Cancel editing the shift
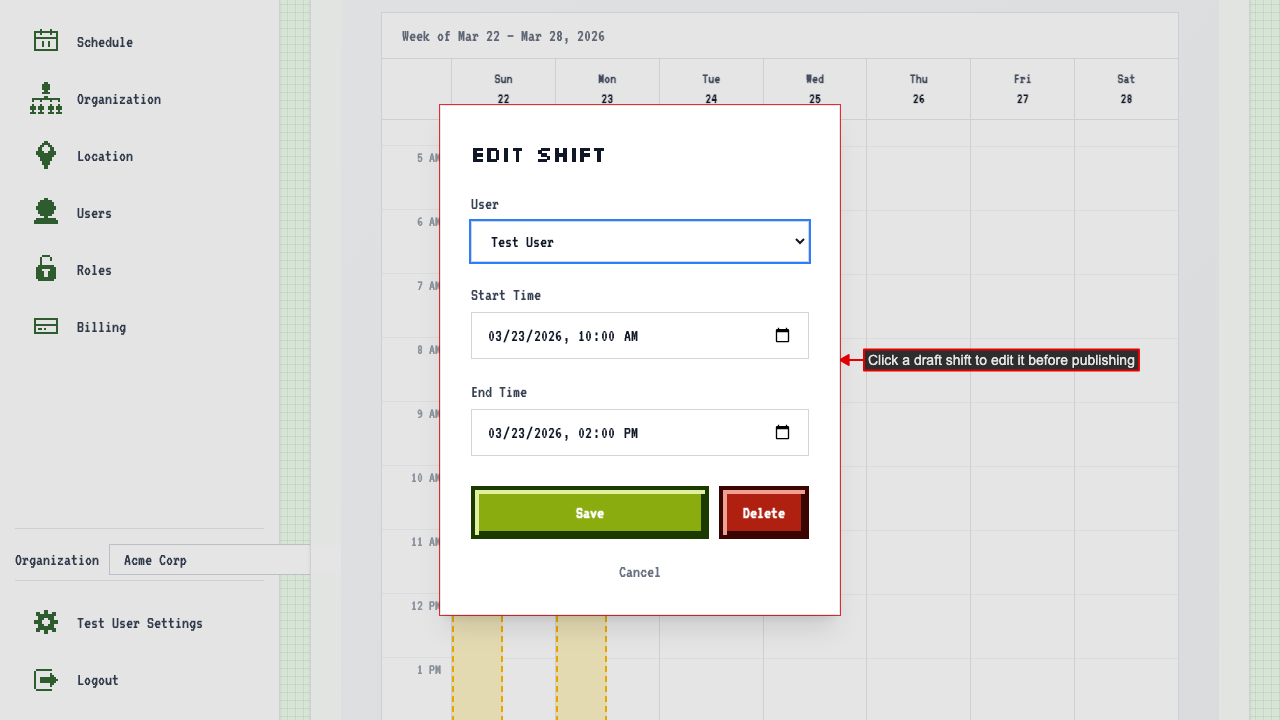This screenshot has width=1280, height=720. pyautogui.click(x=640, y=572)
